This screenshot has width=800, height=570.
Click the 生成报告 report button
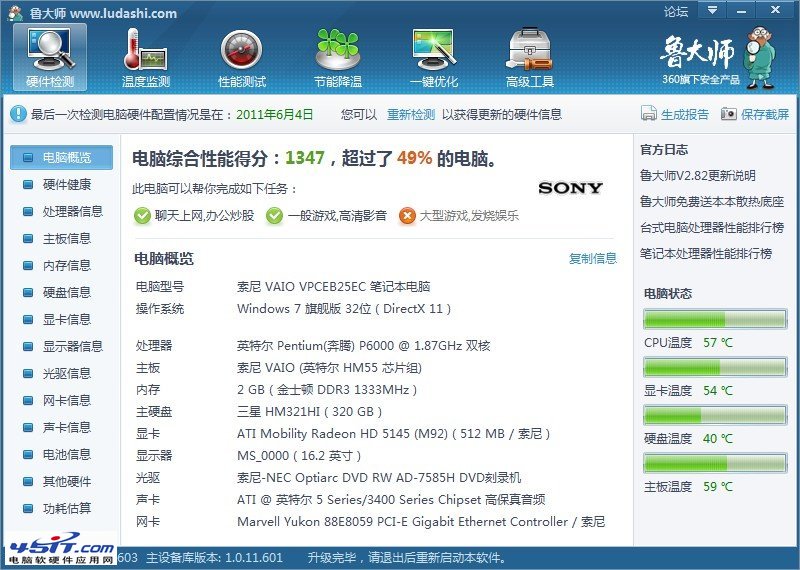pyautogui.click(x=674, y=114)
